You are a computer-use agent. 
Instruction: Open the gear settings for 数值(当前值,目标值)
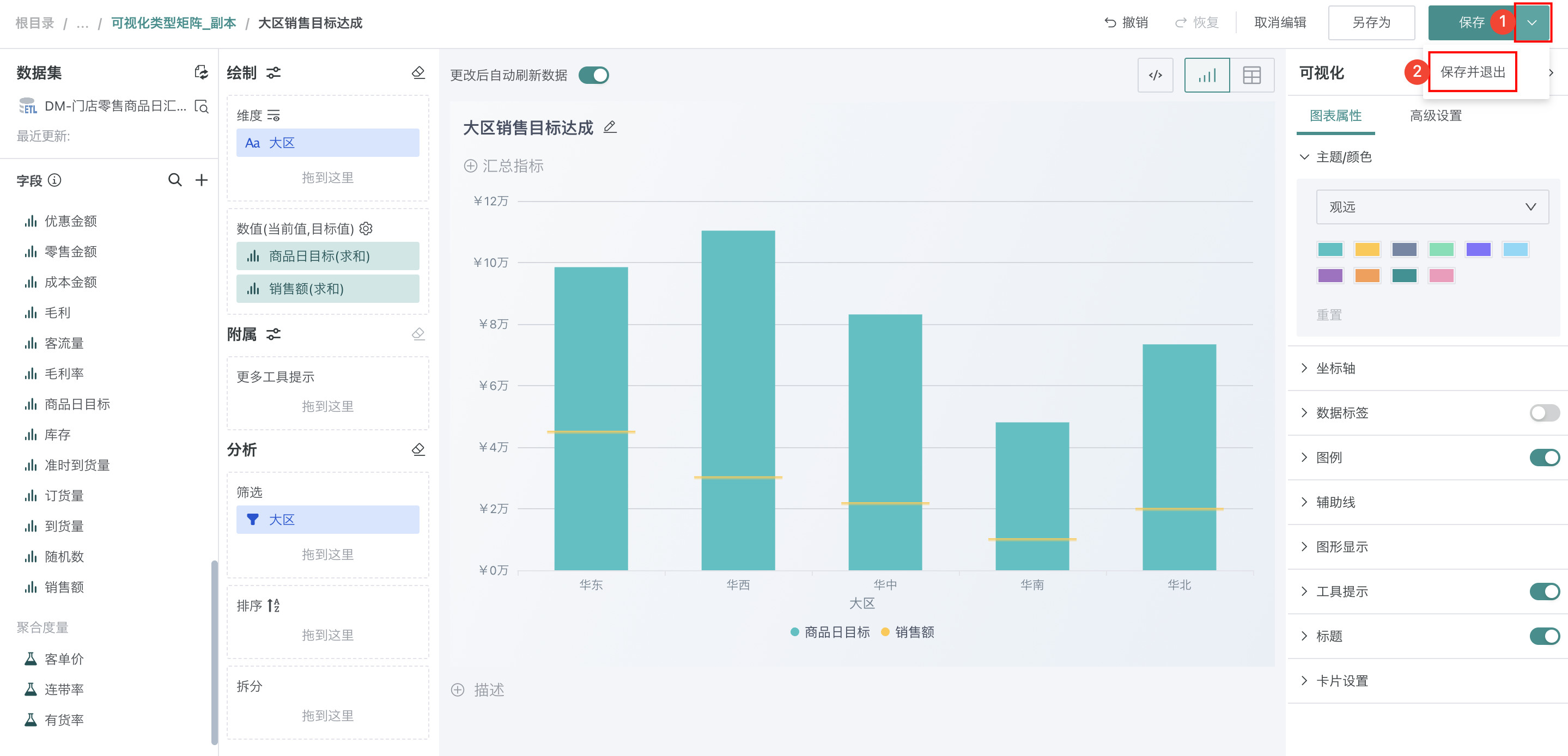tap(367, 228)
